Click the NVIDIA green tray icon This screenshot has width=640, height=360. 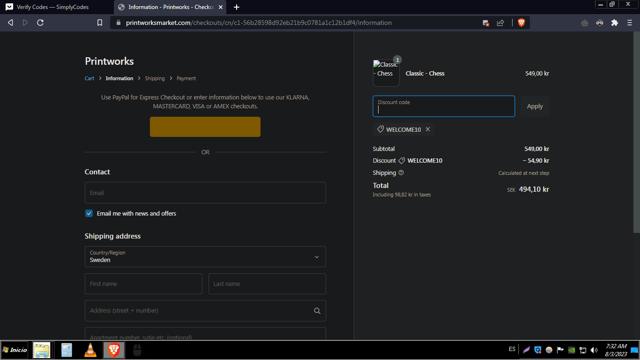point(571,350)
